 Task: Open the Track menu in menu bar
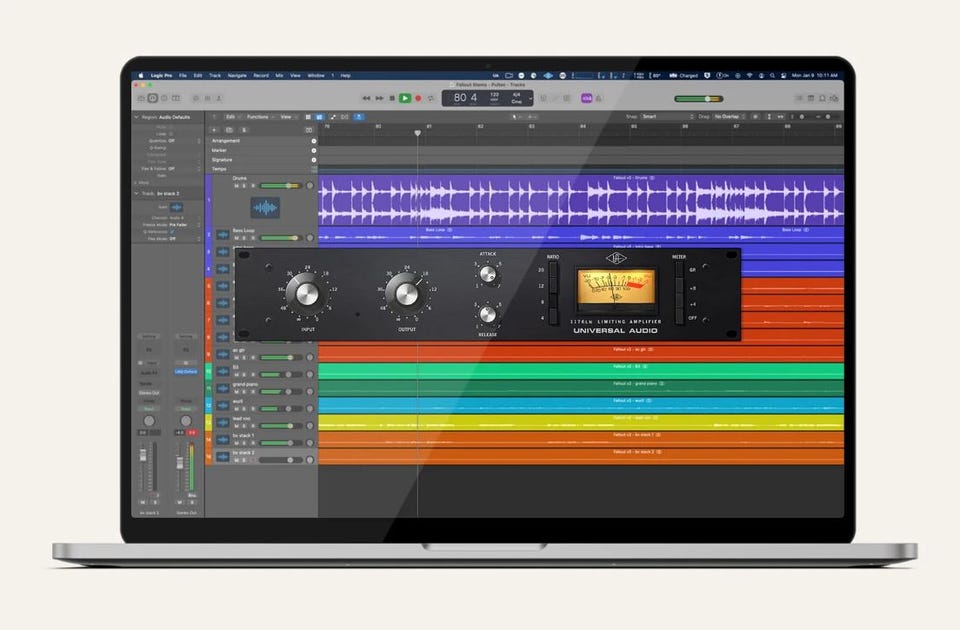tap(214, 75)
